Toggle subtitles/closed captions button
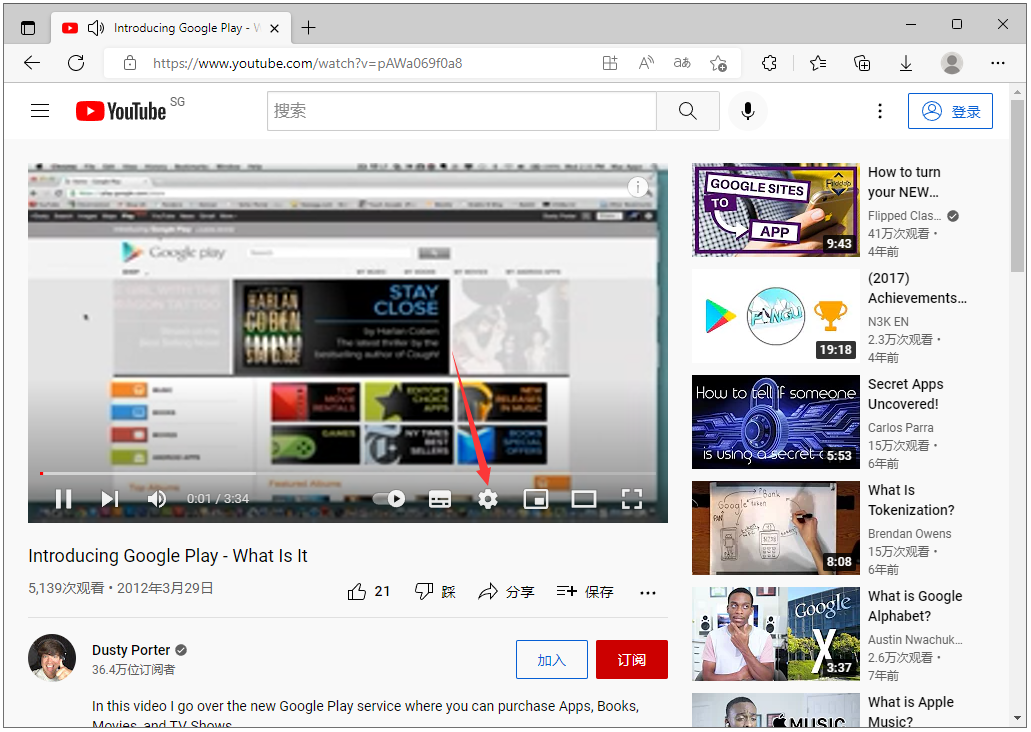This screenshot has height=732, width=1031. [x=440, y=500]
